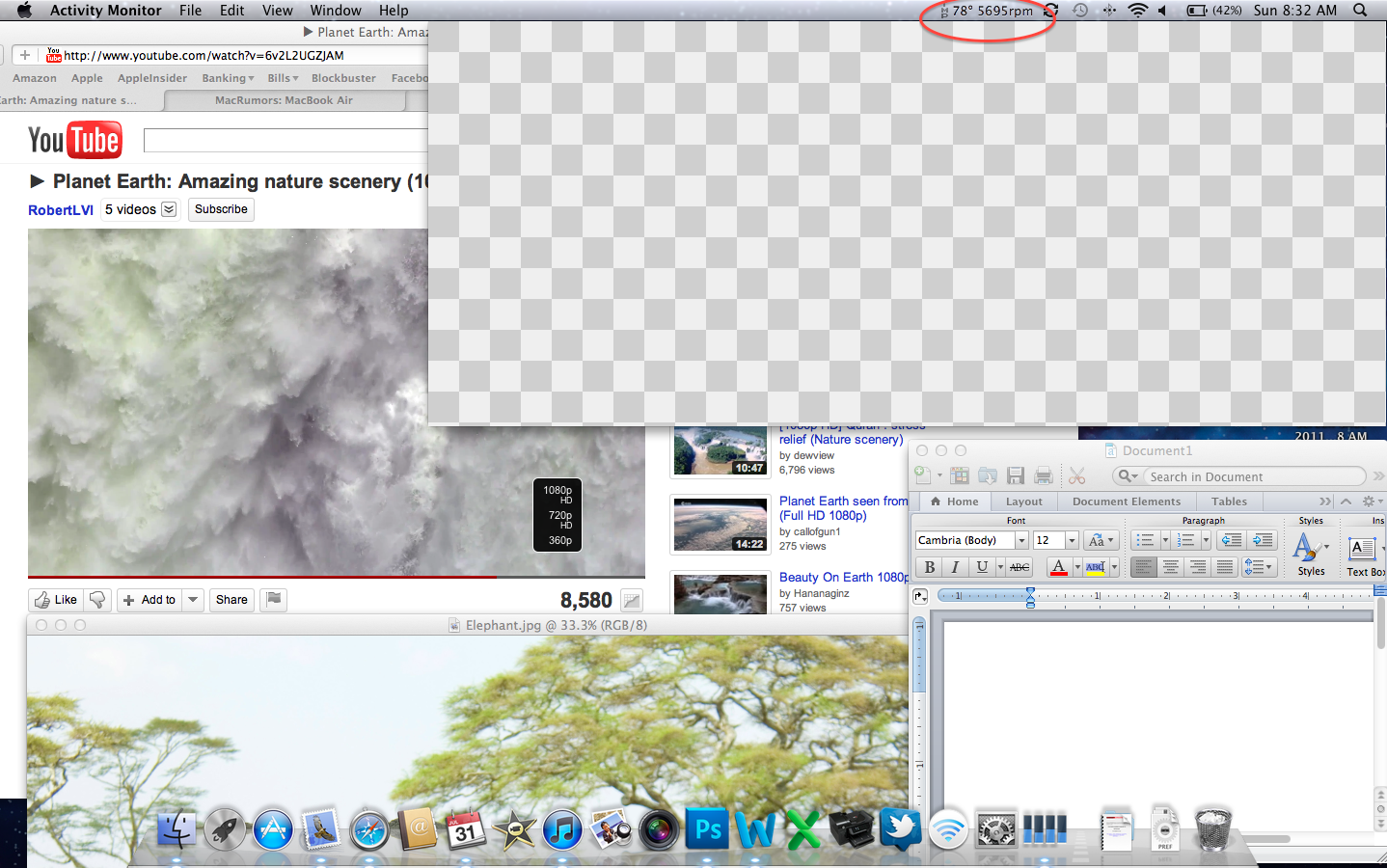
Task: Click the Cut scissors icon in Word
Action: 1077,475
